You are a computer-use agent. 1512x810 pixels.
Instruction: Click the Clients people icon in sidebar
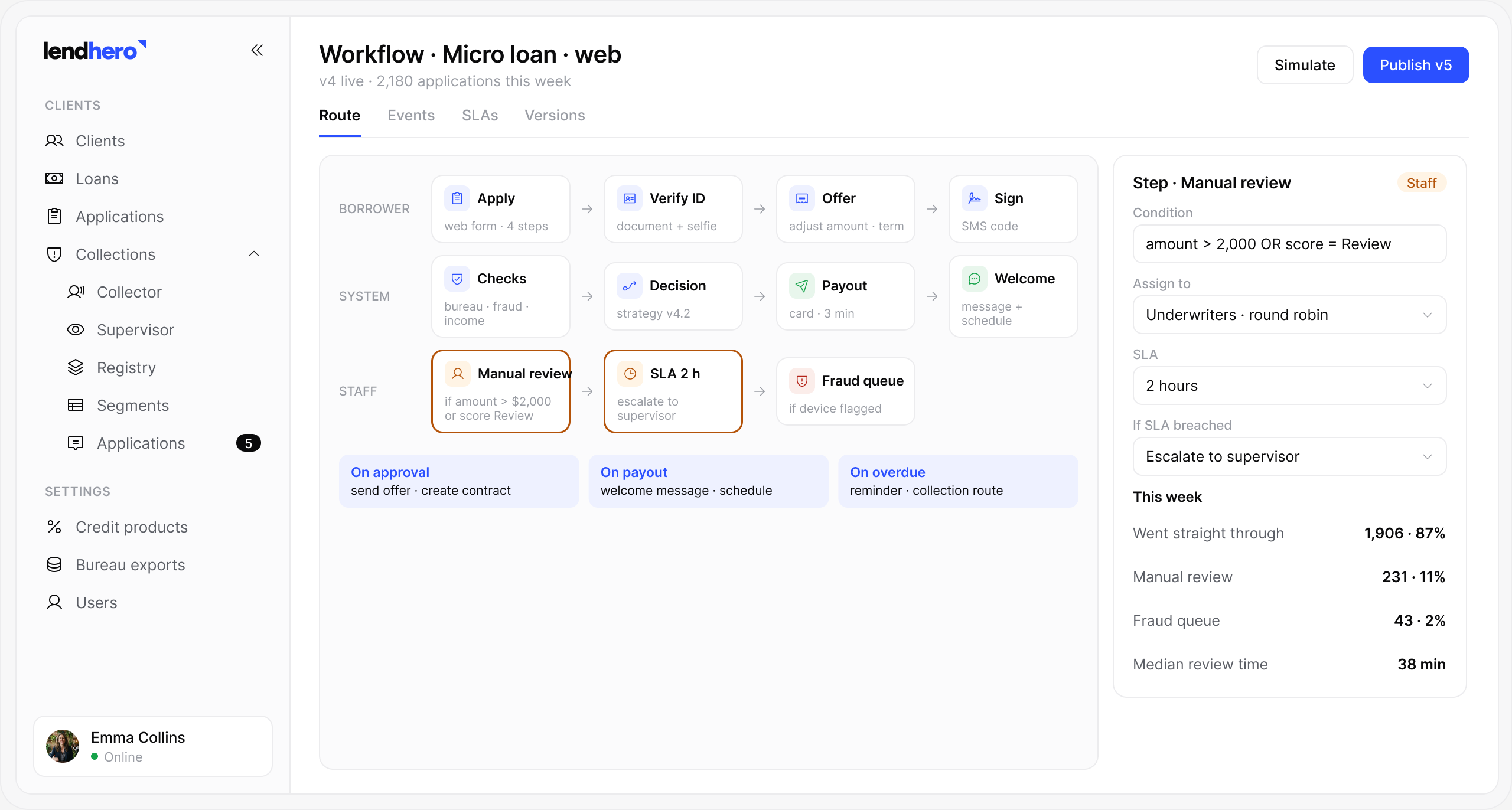[54, 141]
